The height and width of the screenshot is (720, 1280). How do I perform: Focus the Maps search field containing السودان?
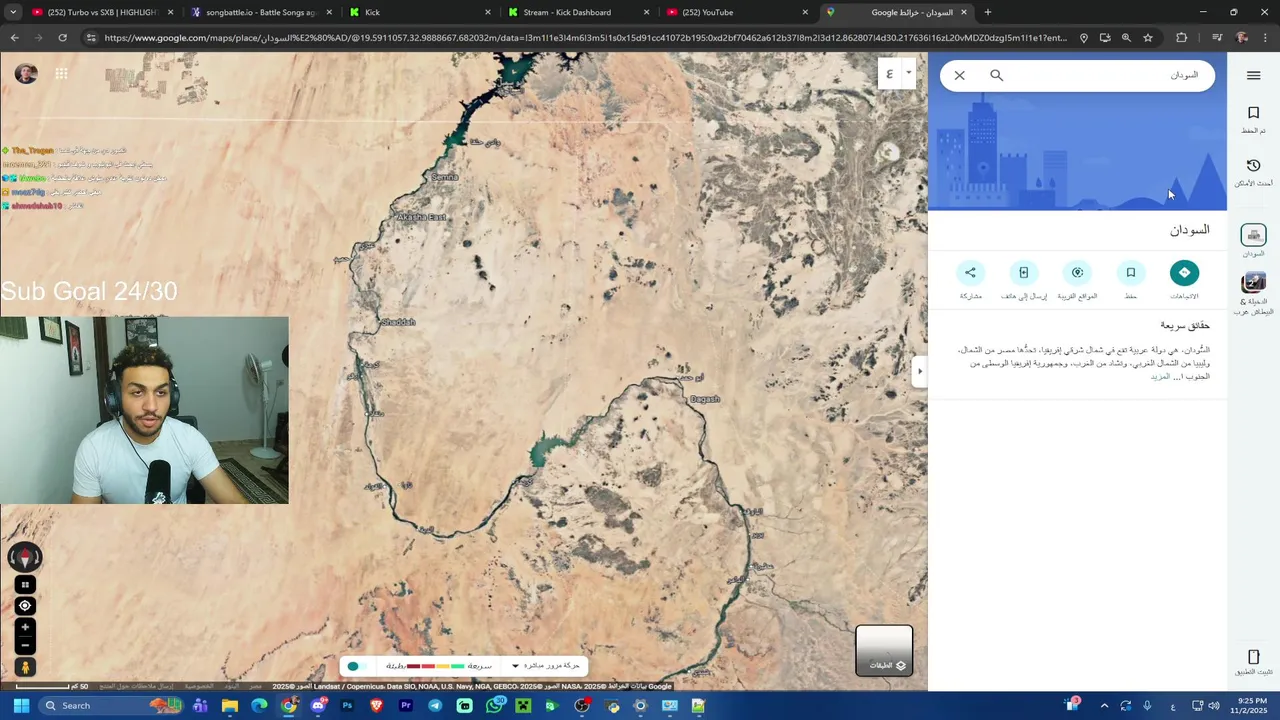pyautogui.click(x=1105, y=75)
